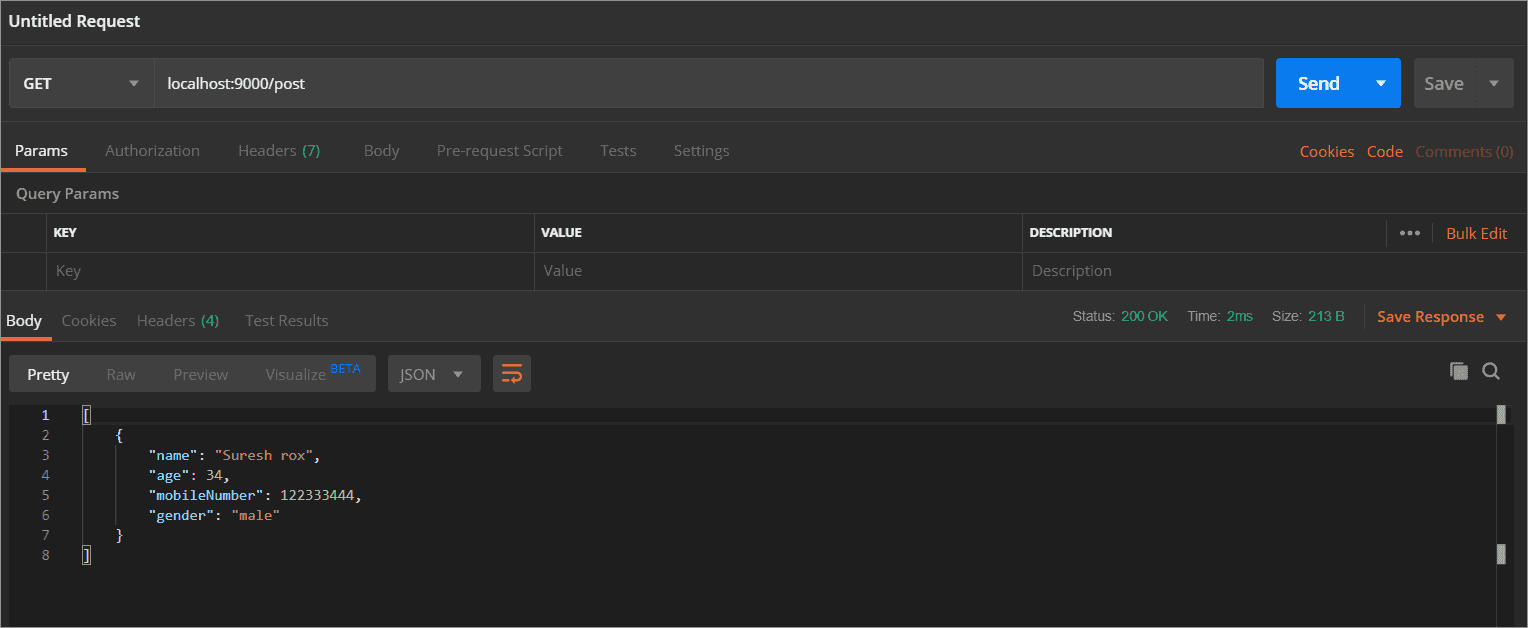Open search in the response body

(x=1490, y=371)
